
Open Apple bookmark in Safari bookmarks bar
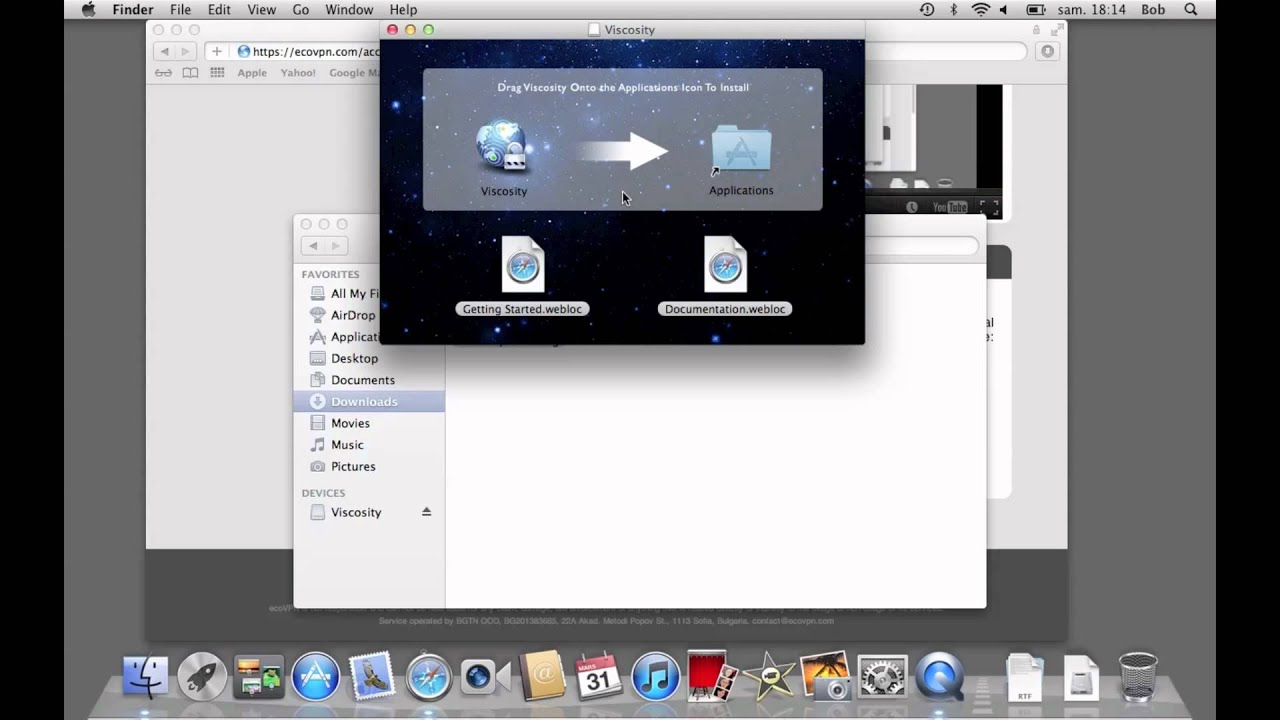(252, 73)
